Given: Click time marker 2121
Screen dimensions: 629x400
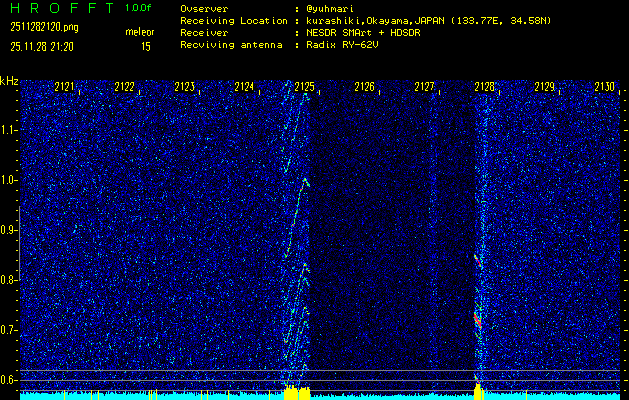Looking at the screenshot, I should pos(64,87).
